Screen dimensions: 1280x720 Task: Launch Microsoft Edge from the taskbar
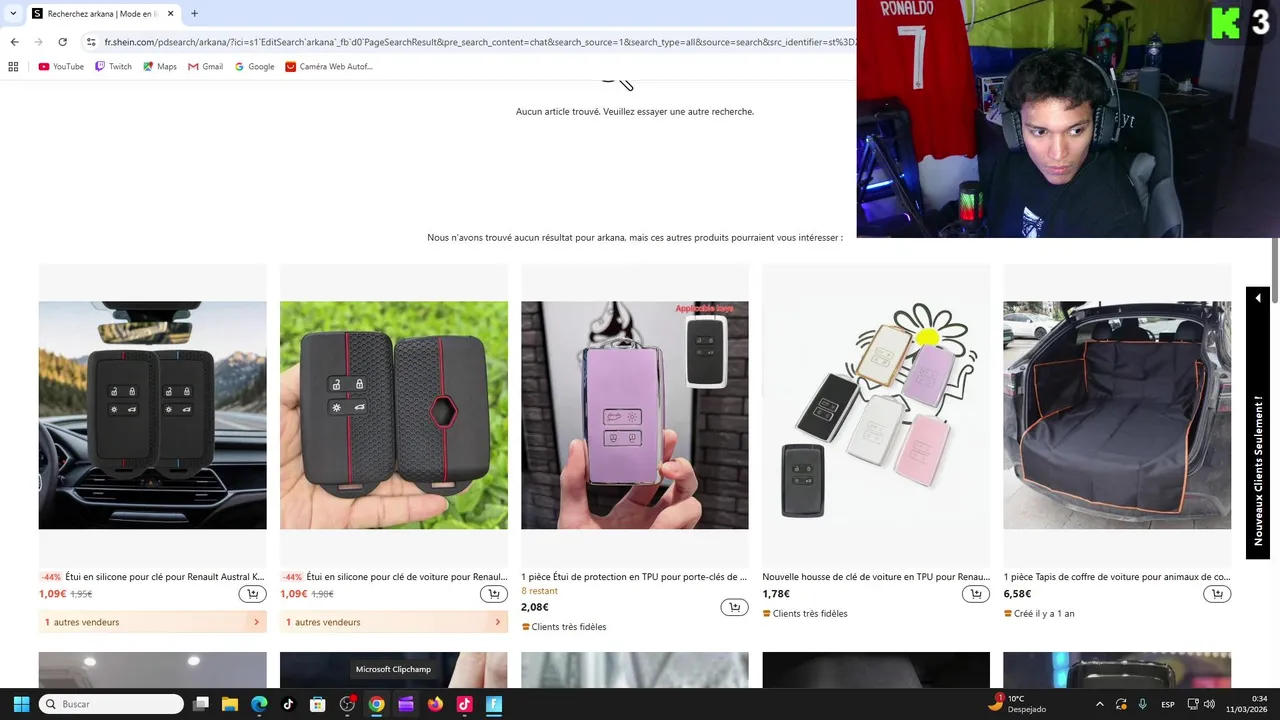[259, 704]
